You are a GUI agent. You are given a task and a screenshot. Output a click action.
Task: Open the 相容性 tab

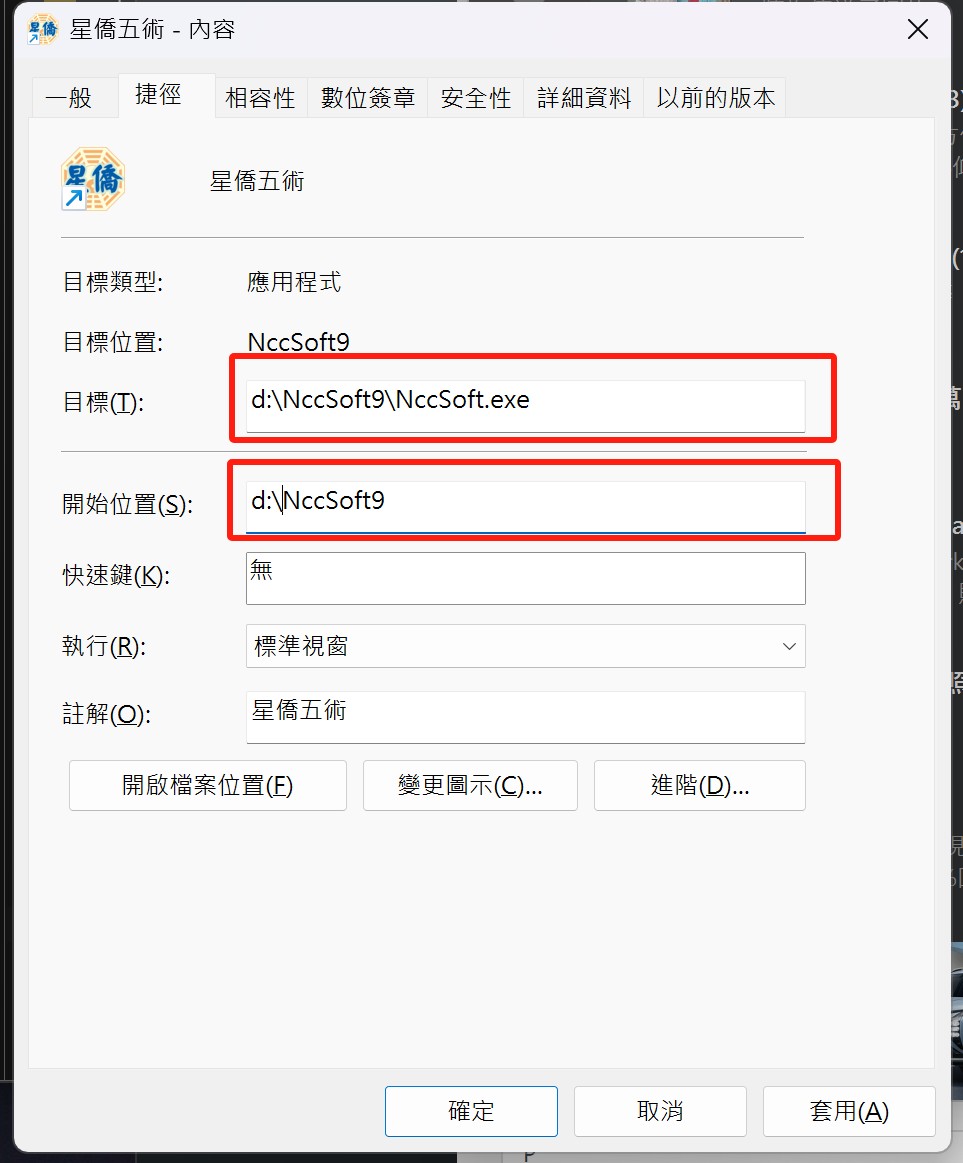pos(260,98)
